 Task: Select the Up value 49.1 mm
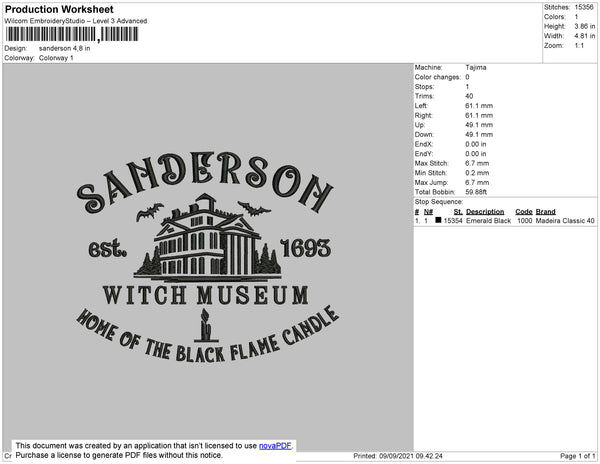click(479, 125)
